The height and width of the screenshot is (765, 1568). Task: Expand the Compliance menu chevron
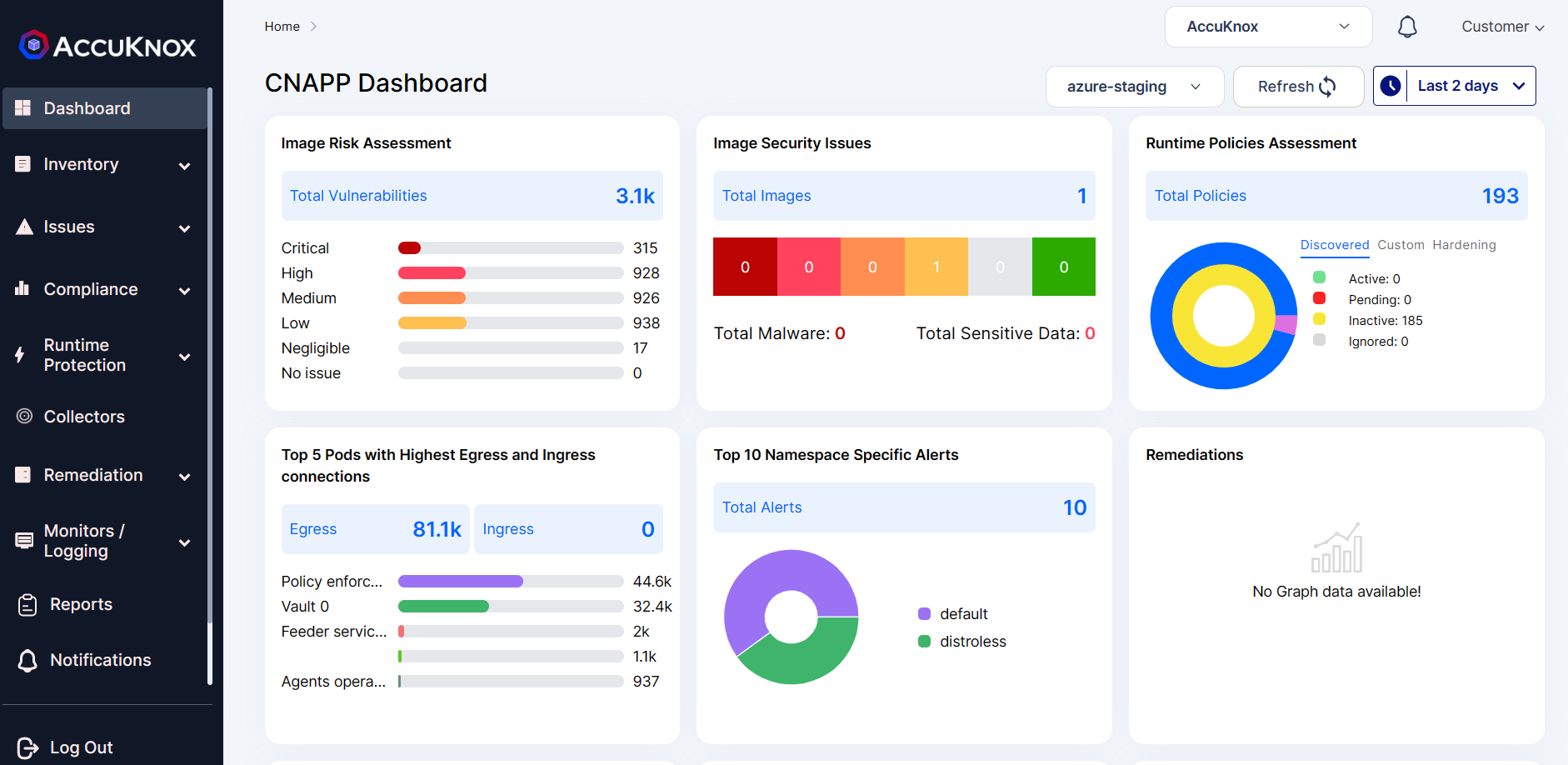pos(185,291)
